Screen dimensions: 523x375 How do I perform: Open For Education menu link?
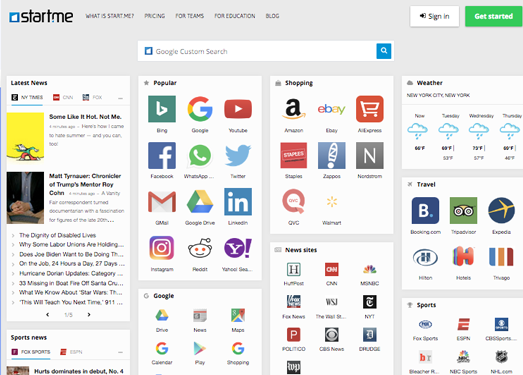pyautogui.click(x=235, y=16)
